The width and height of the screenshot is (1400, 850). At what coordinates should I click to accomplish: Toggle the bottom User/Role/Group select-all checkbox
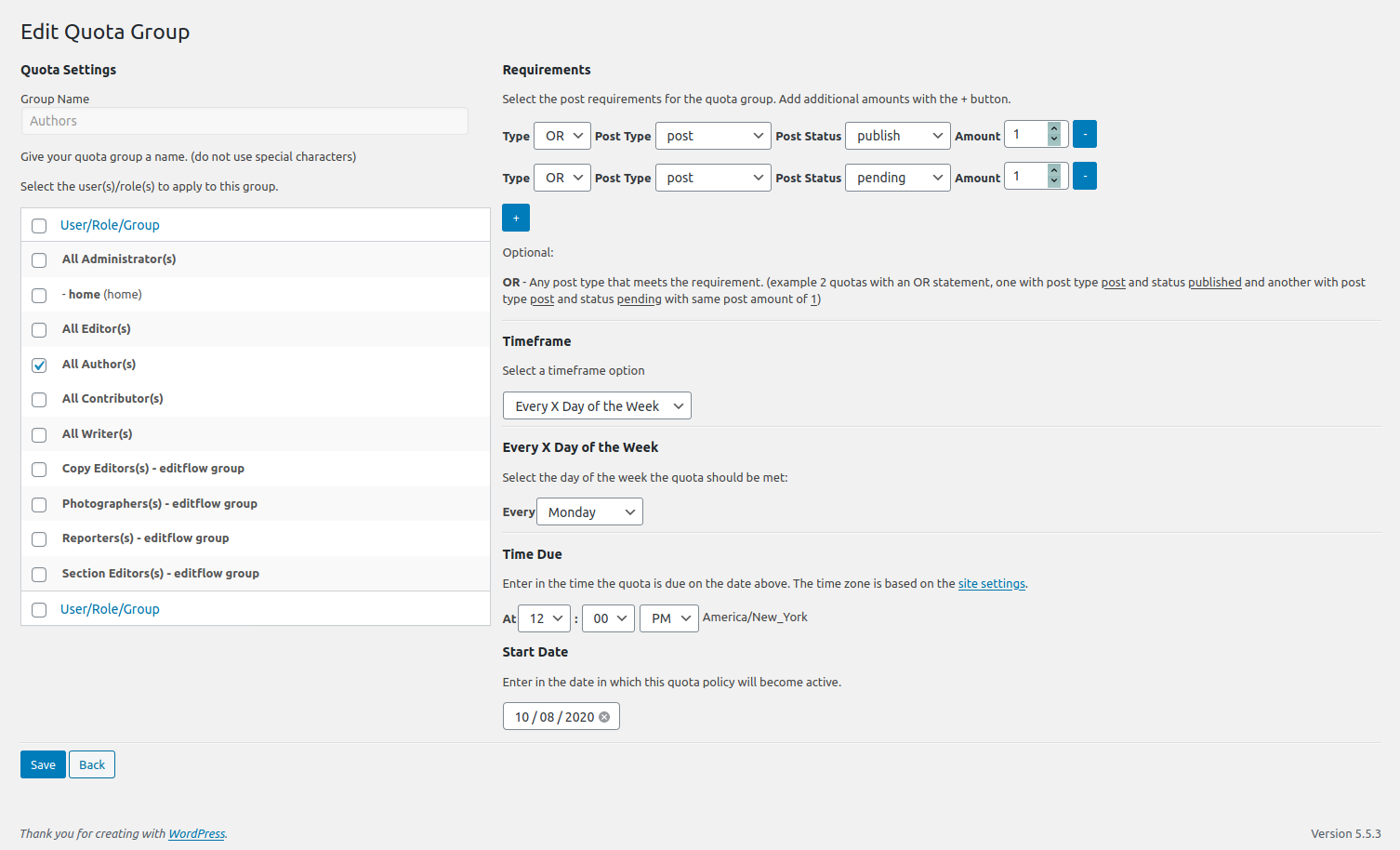[39, 610]
